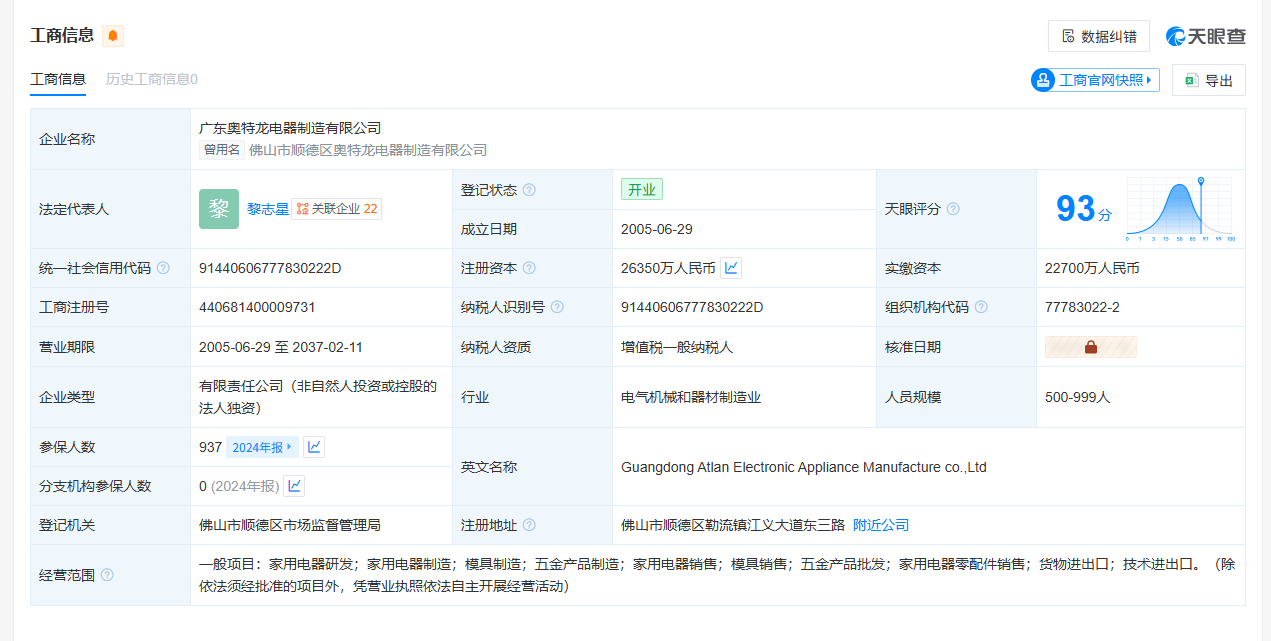This screenshot has height=641, width=1271.
Task: Click the 附近公司 link
Action: (x=880, y=525)
